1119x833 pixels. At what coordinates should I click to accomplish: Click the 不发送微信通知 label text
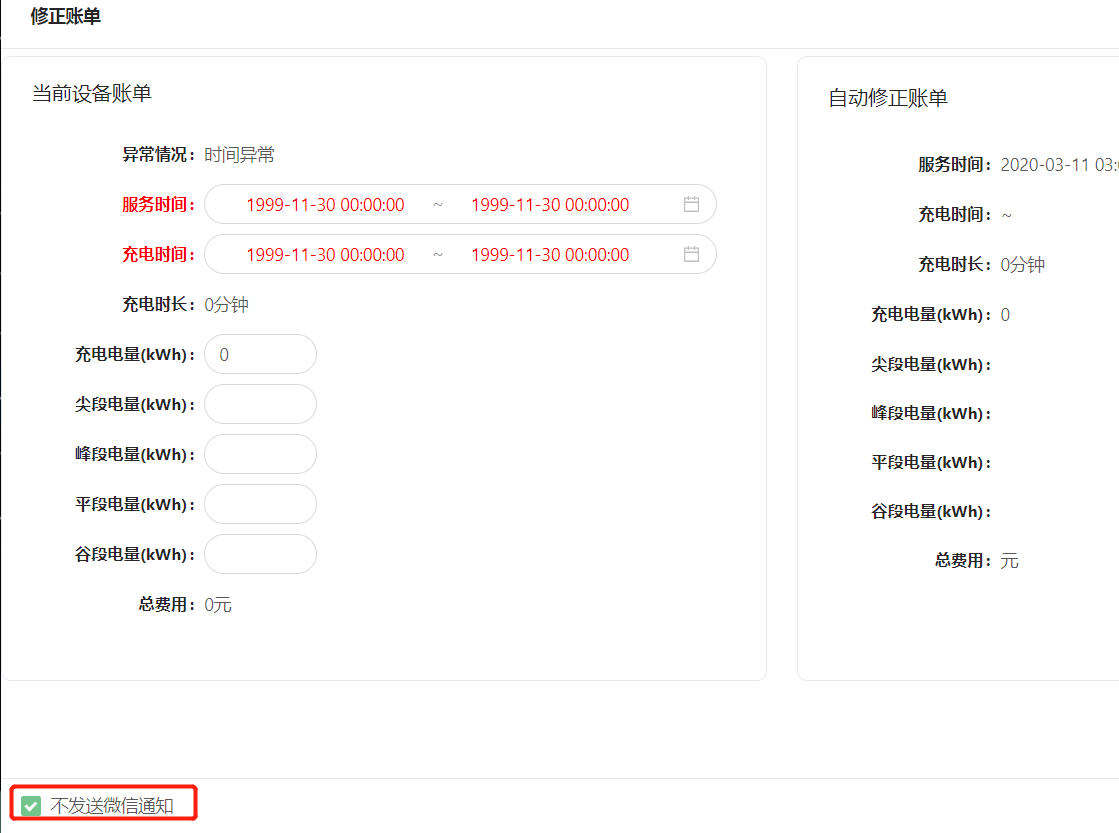click(112, 805)
